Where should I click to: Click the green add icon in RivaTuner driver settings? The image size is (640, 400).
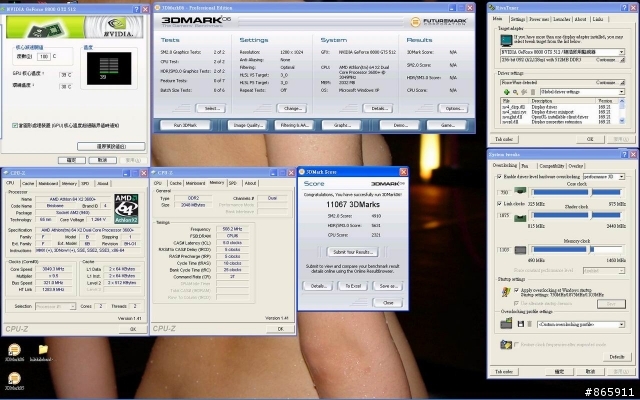click(507, 92)
